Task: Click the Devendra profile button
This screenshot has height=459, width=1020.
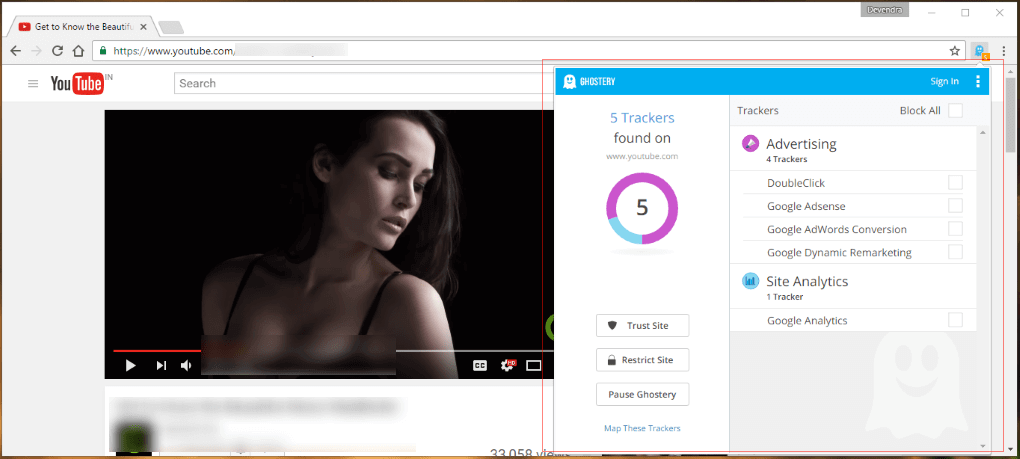Action: click(x=885, y=11)
